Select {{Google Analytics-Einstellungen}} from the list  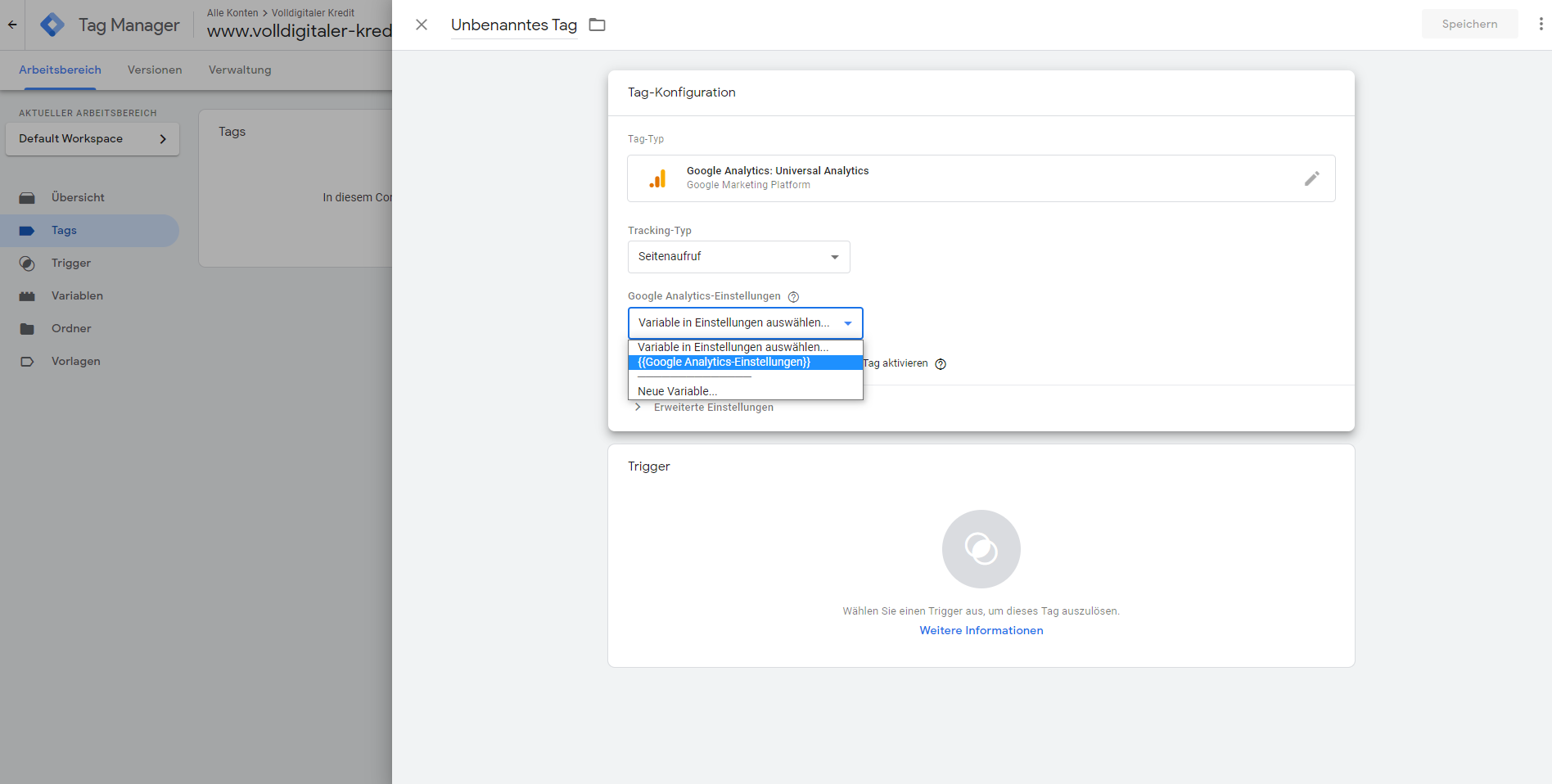(x=724, y=363)
